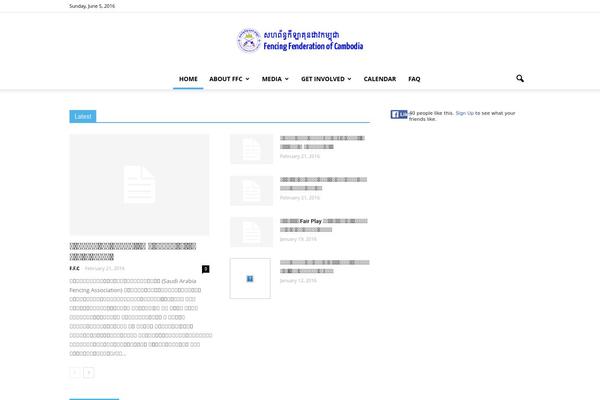Screen dimensions: 600x400
Task: Click the Facebook Like button
Action: pos(399,114)
